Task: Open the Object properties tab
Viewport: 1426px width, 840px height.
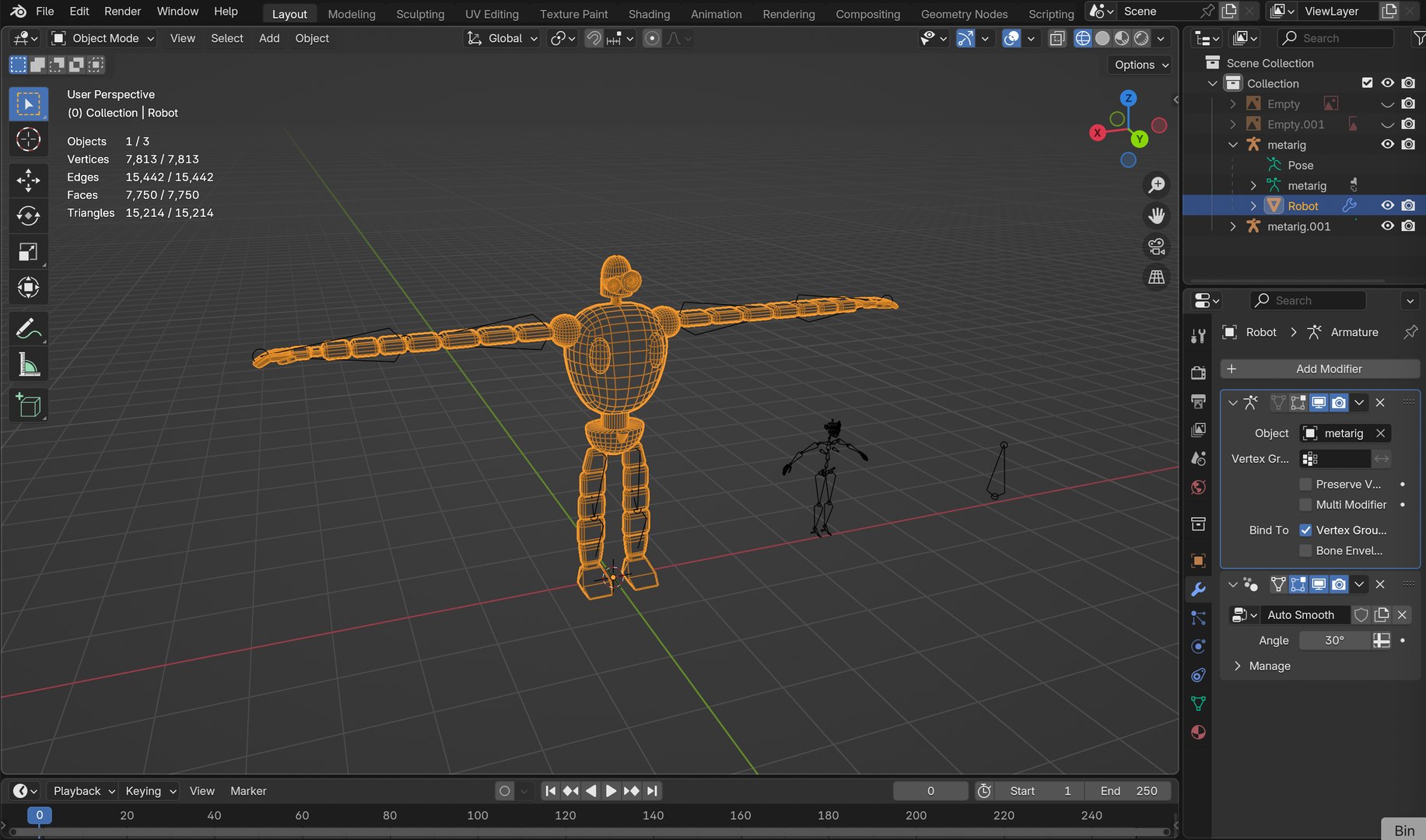Action: coord(1198,561)
